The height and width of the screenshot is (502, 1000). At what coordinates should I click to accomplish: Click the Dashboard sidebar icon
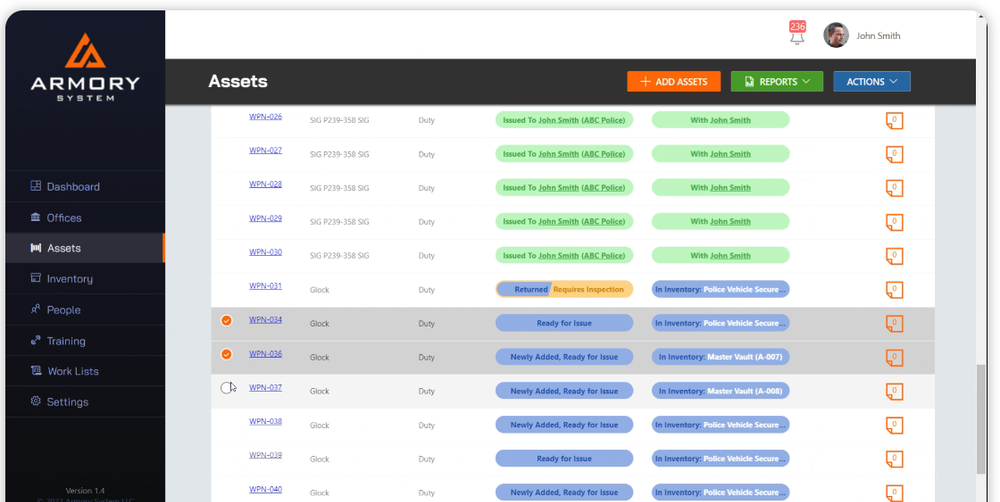click(x=36, y=186)
